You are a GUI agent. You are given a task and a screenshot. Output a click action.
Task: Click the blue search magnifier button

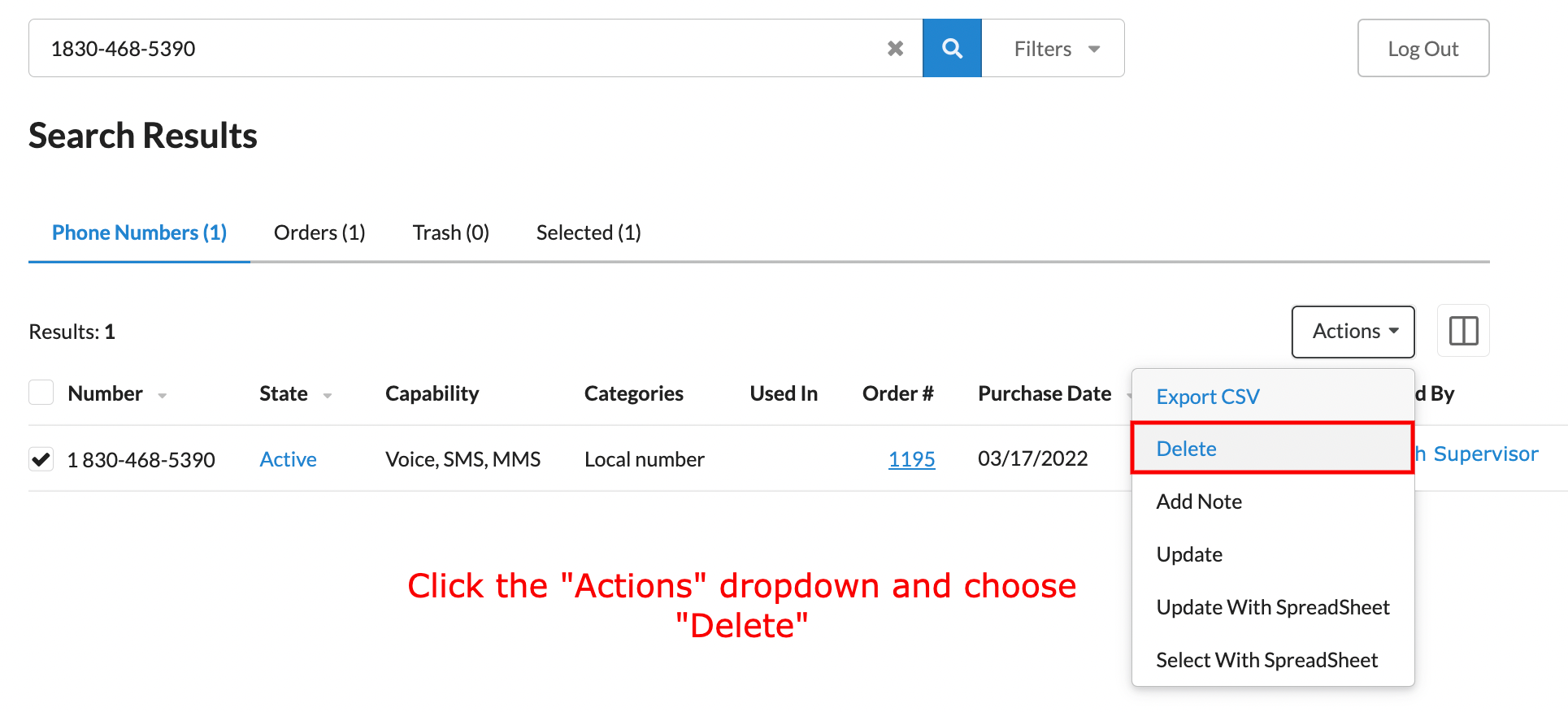coord(952,49)
